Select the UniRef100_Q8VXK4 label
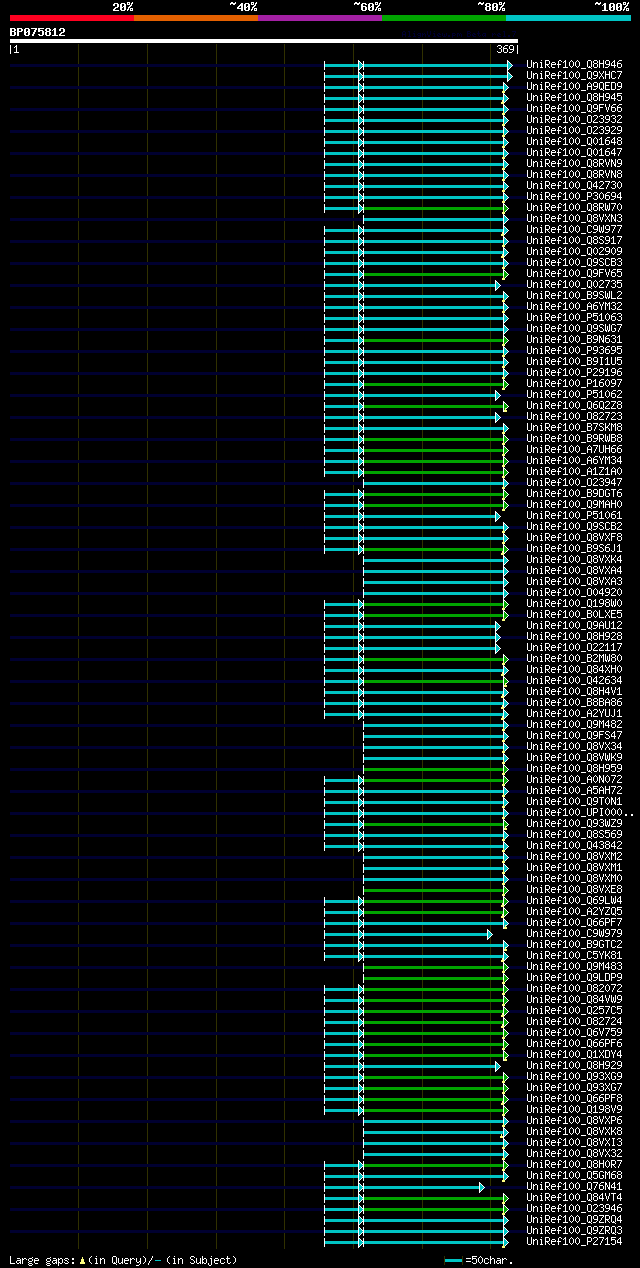The image size is (640, 1268). [x=575, y=559]
